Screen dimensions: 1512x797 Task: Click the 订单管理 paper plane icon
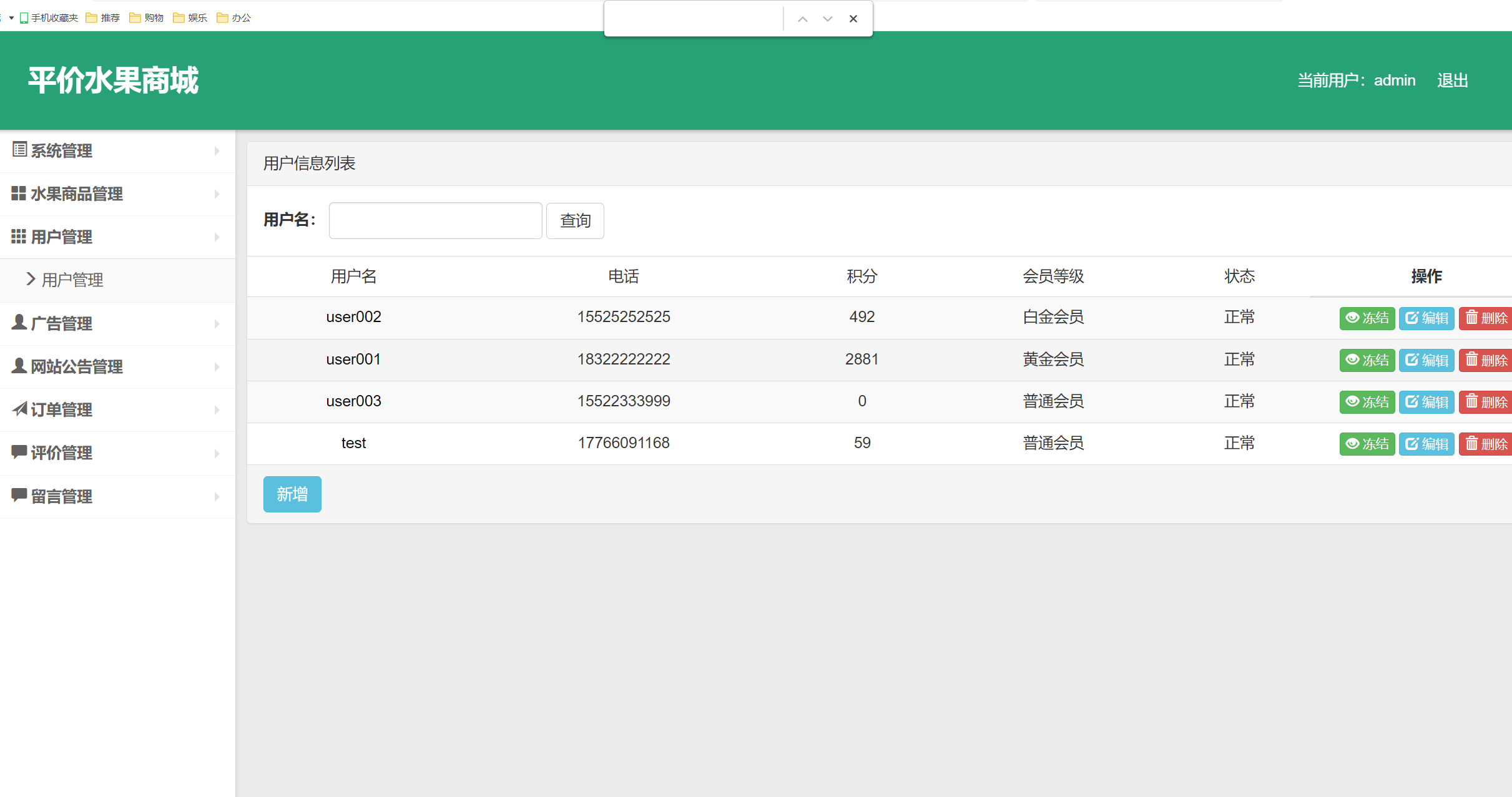pyautogui.click(x=19, y=409)
